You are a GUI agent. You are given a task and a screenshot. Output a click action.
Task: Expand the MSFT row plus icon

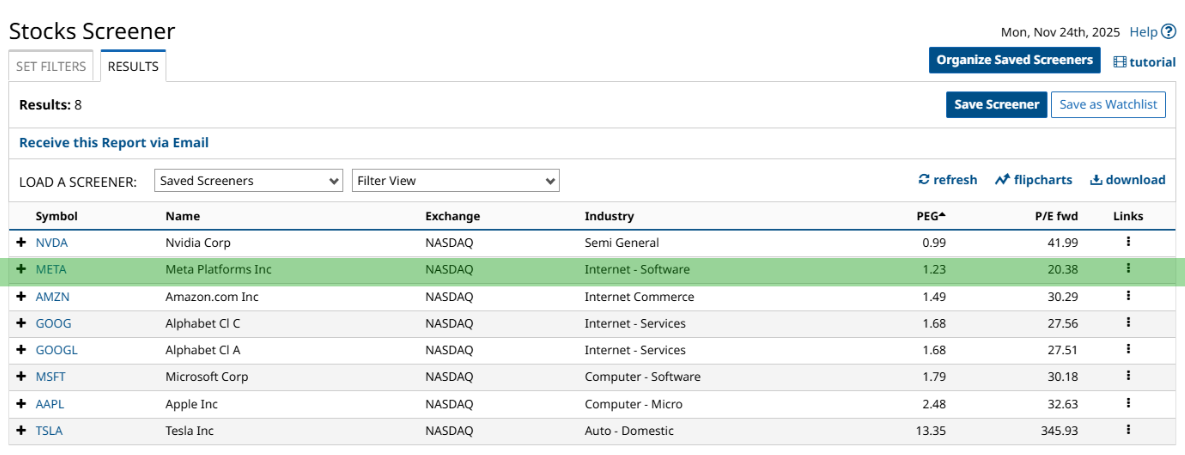pos(21,377)
